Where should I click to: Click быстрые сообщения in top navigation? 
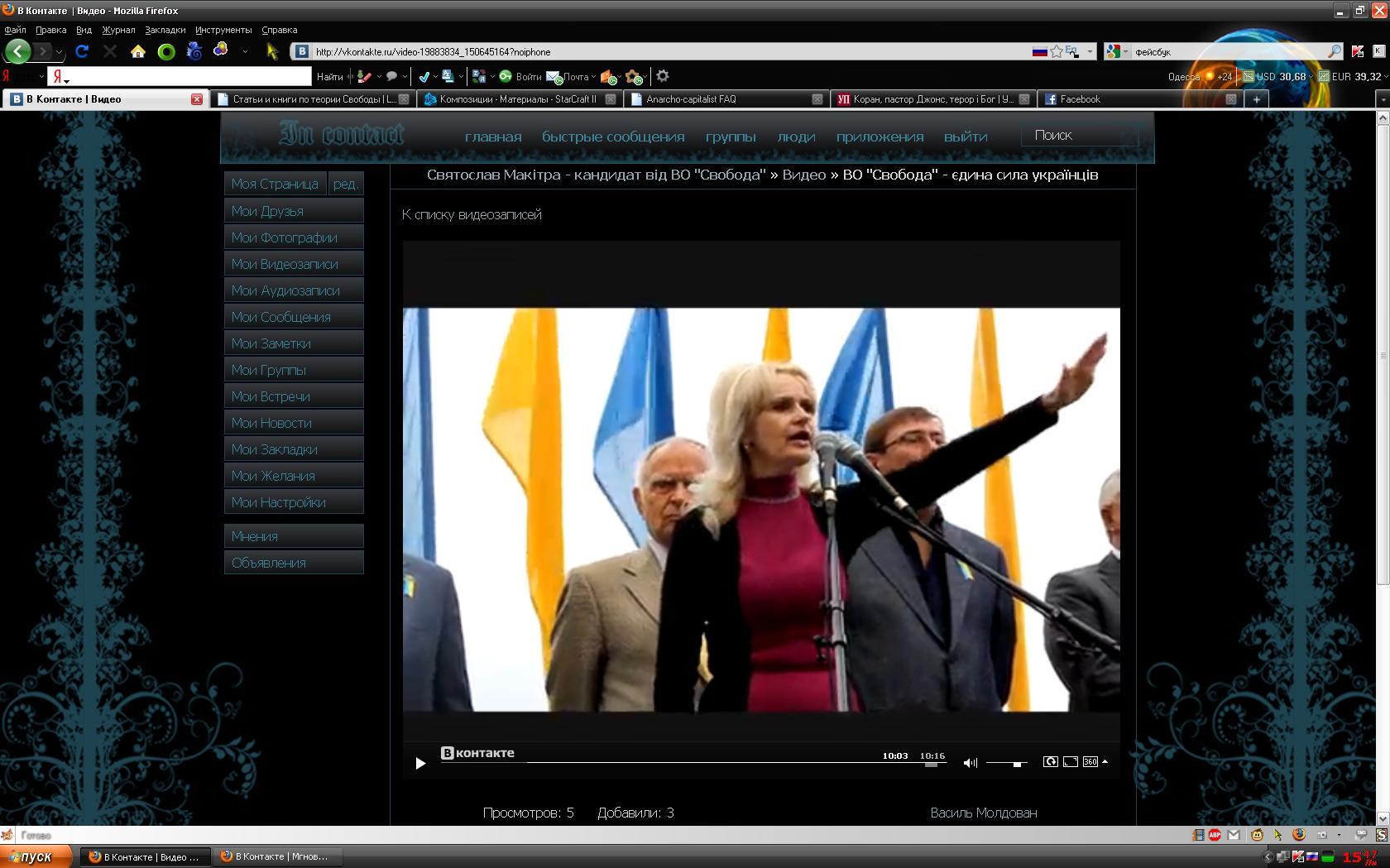[x=613, y=137]
